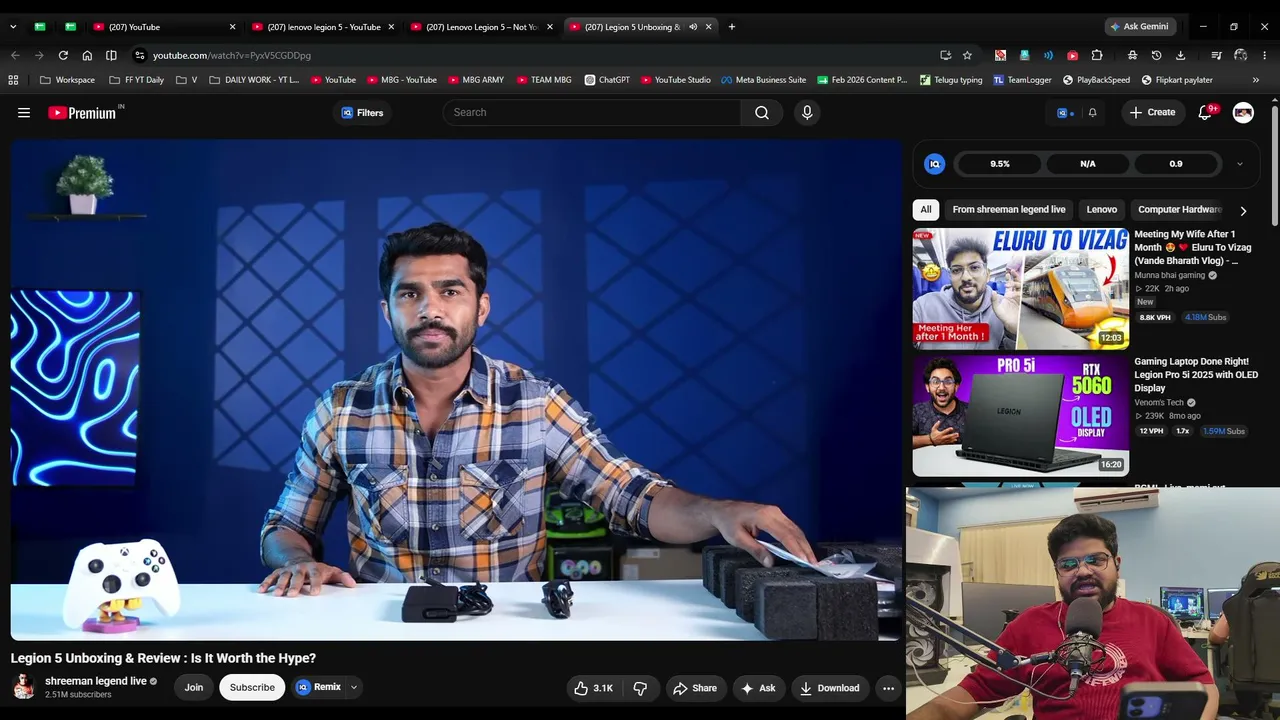Open YouTube notifications bell with 9+ badge
Viewport: 1280px width, 720px height.
1206,112
